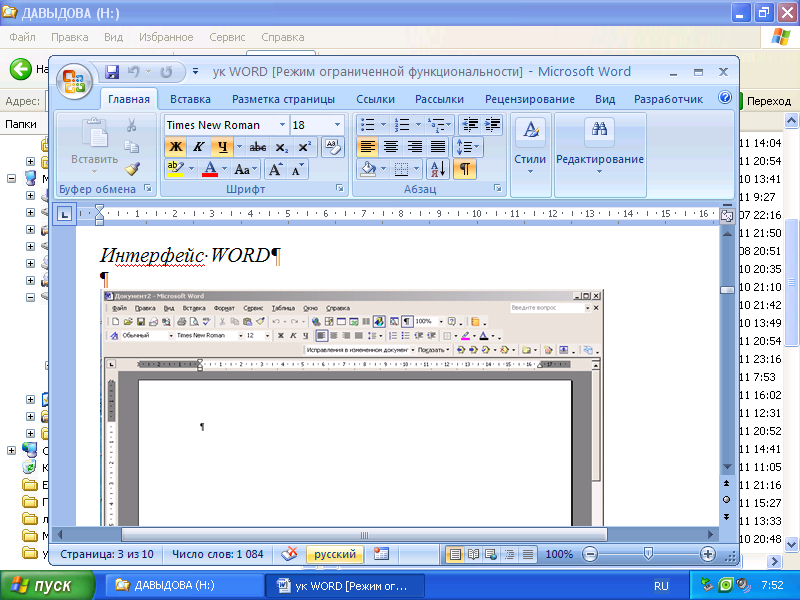Toggle italic (К) formatting

pos(198,147)
